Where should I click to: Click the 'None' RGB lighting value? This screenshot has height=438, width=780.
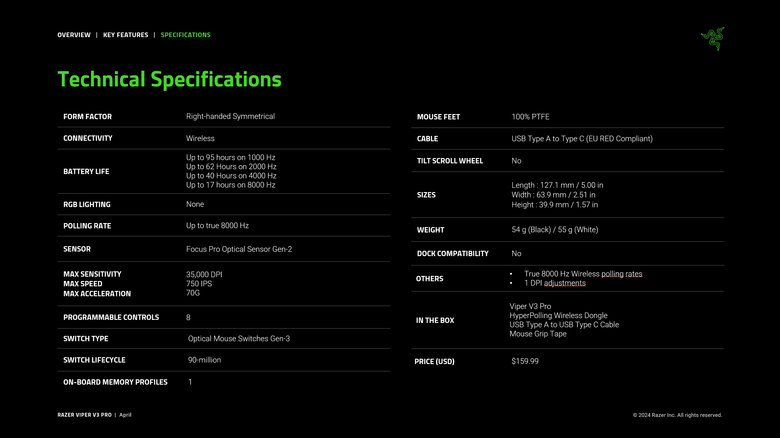click(x=195, y=204)
